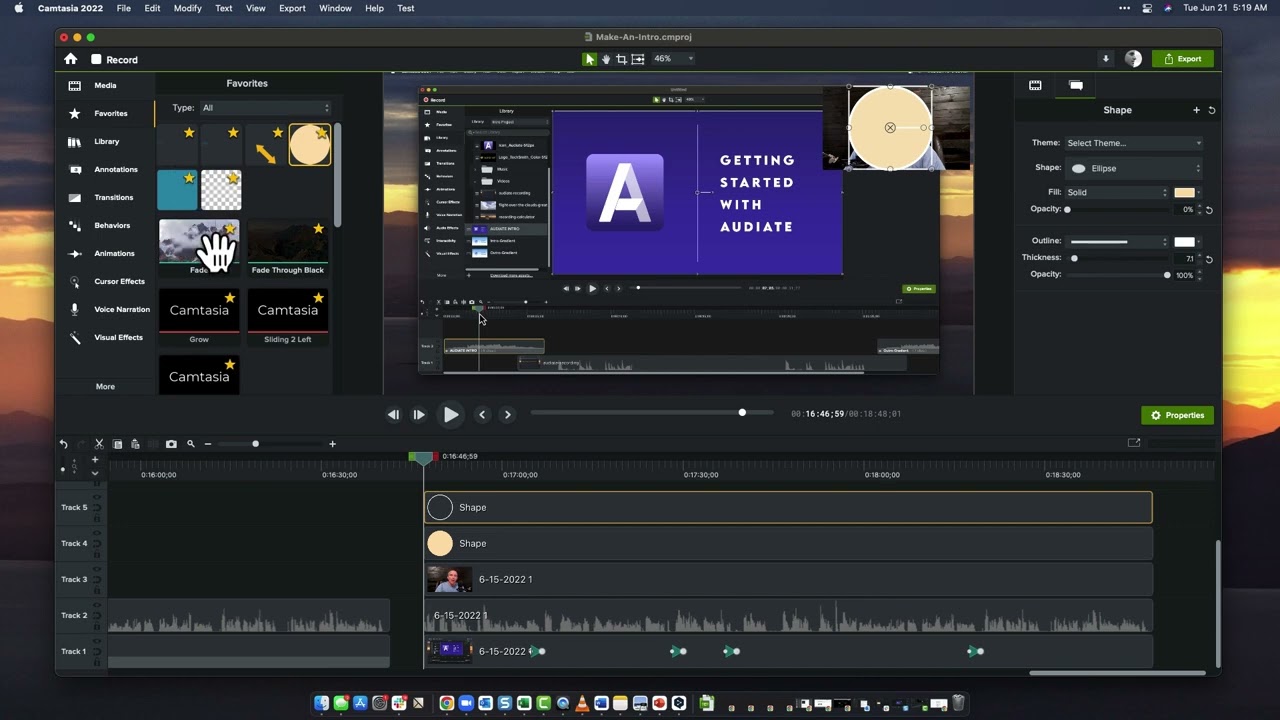Open the beige fill color swatch
Image resolution: width=1280 pixels, height=720 pixels.
point(1184,192)
